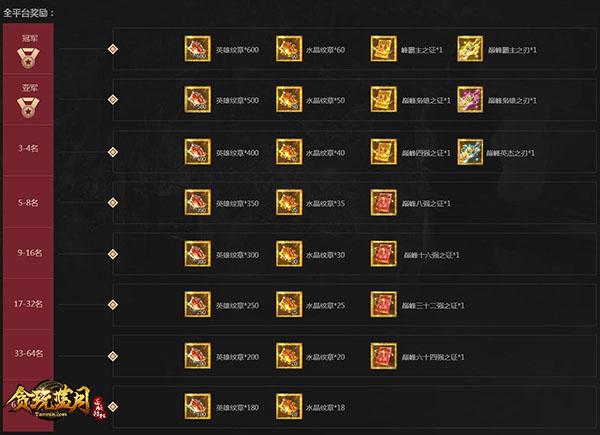
Task: Select the 水晶纹章*25 icon for 17-32名
Action: 289,305
